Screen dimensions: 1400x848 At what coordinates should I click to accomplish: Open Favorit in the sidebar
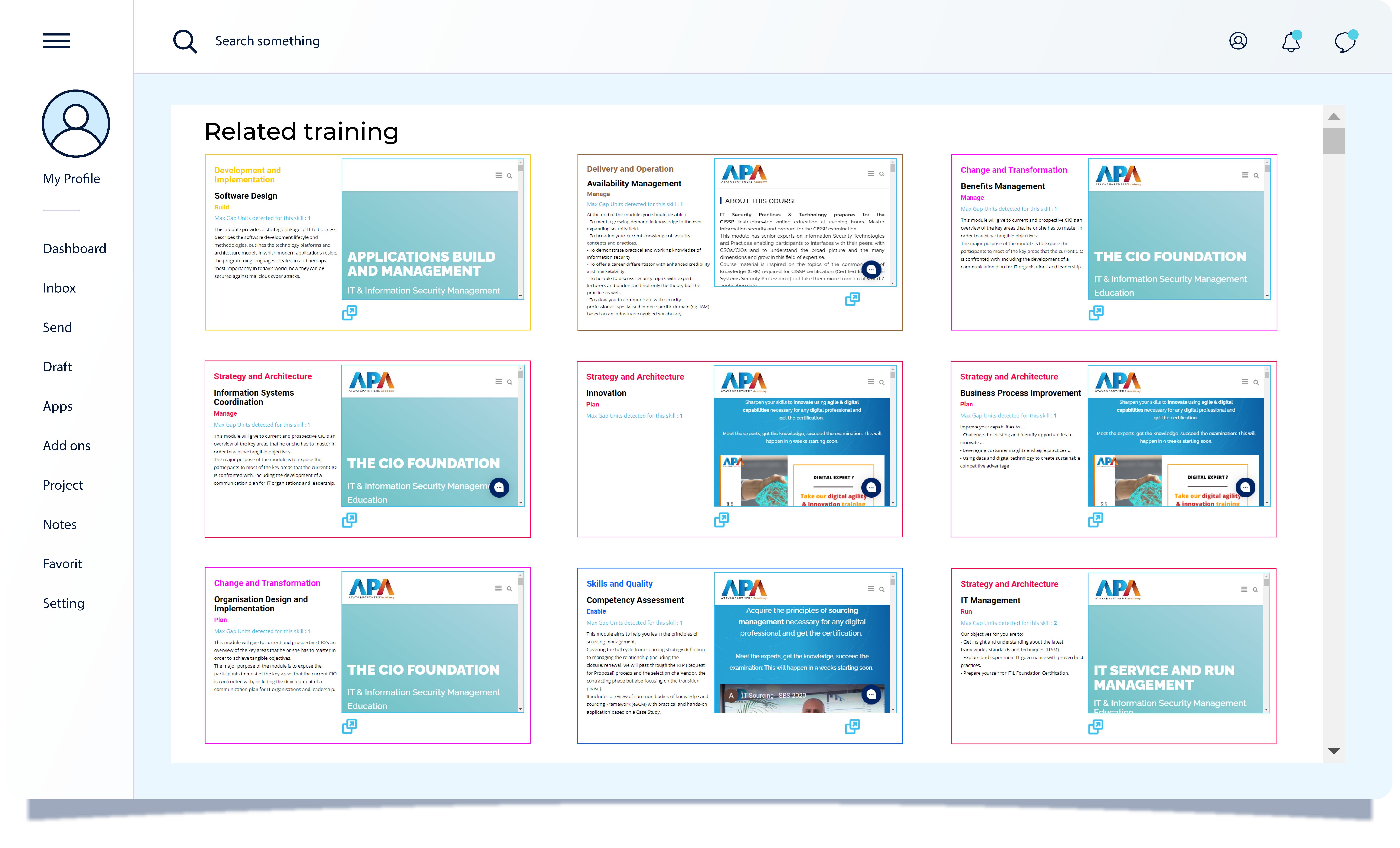click(63, 564)
